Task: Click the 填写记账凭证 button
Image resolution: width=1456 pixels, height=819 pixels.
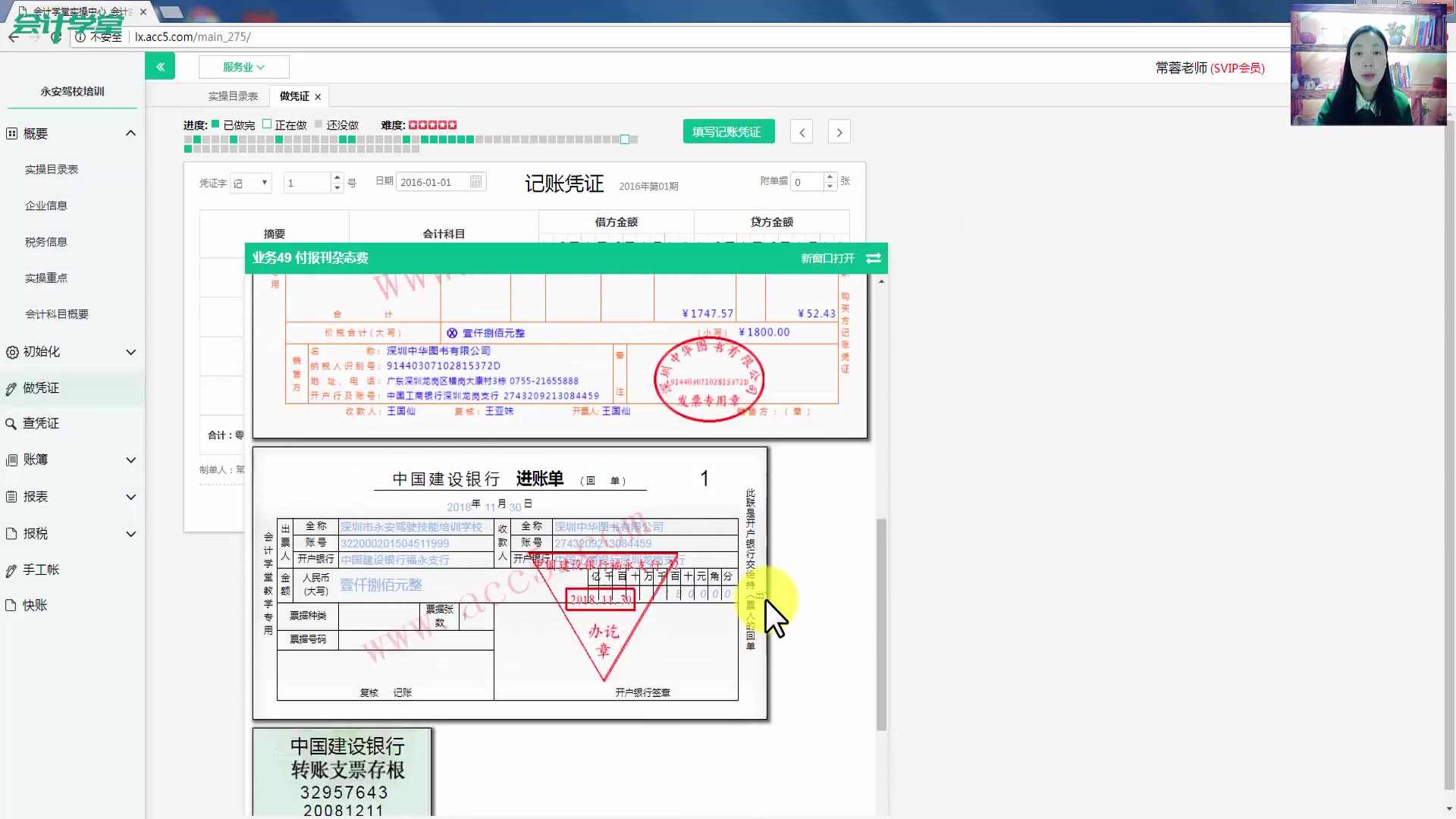Action: tap(728, 130)
